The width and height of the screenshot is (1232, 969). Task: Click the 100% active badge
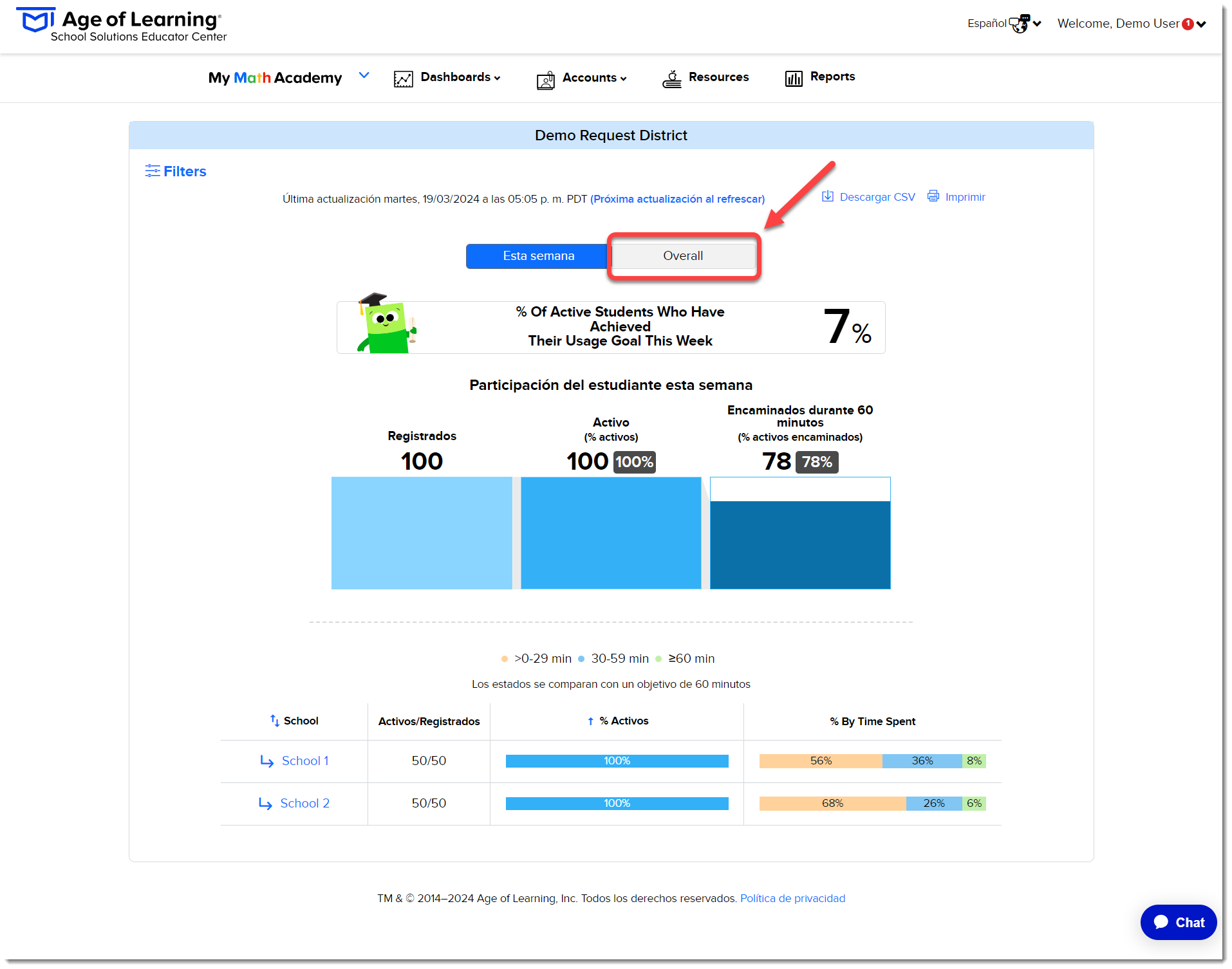pyautogui.click(x=634, y=462)
